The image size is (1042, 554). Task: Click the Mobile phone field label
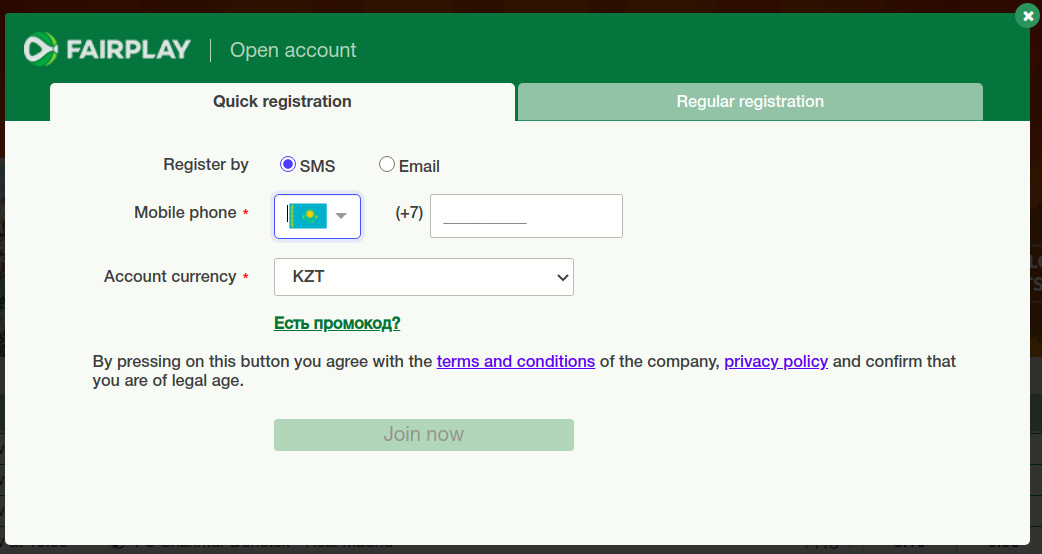pyautogui.click(x=185, y=213)
